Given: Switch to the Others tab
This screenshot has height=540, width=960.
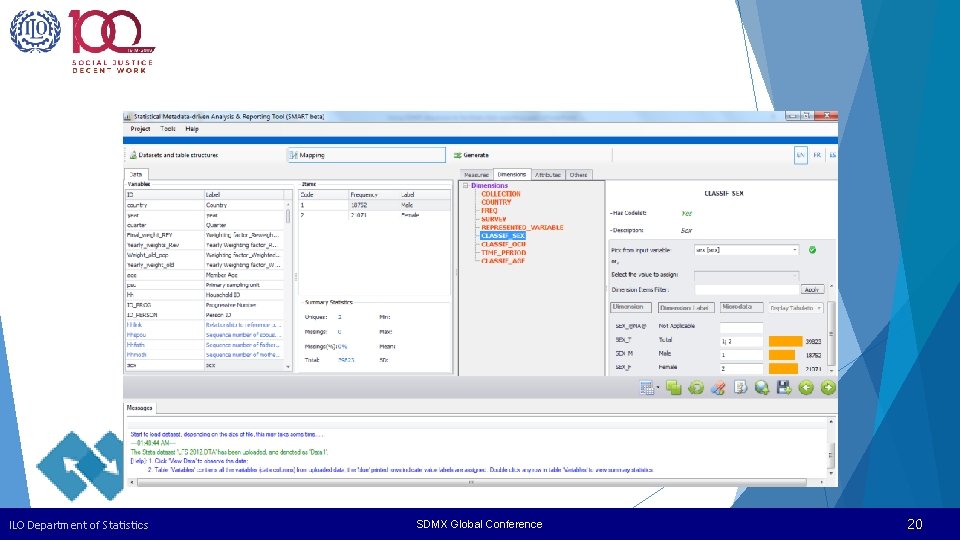Looking at the screenshot, I should tap(579, 175).
